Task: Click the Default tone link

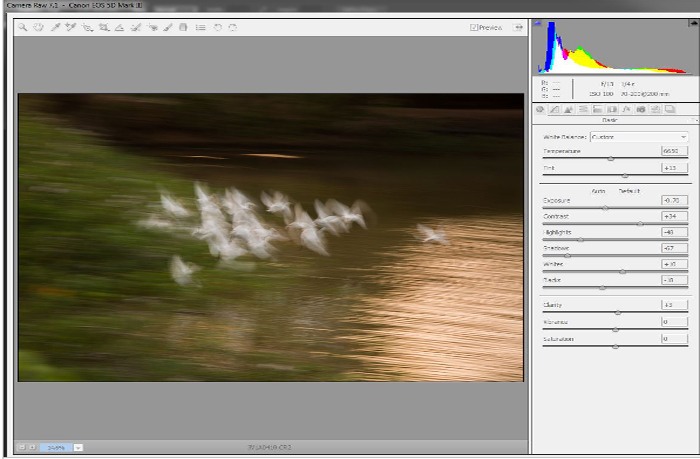Action: click(x=628, y=190)
